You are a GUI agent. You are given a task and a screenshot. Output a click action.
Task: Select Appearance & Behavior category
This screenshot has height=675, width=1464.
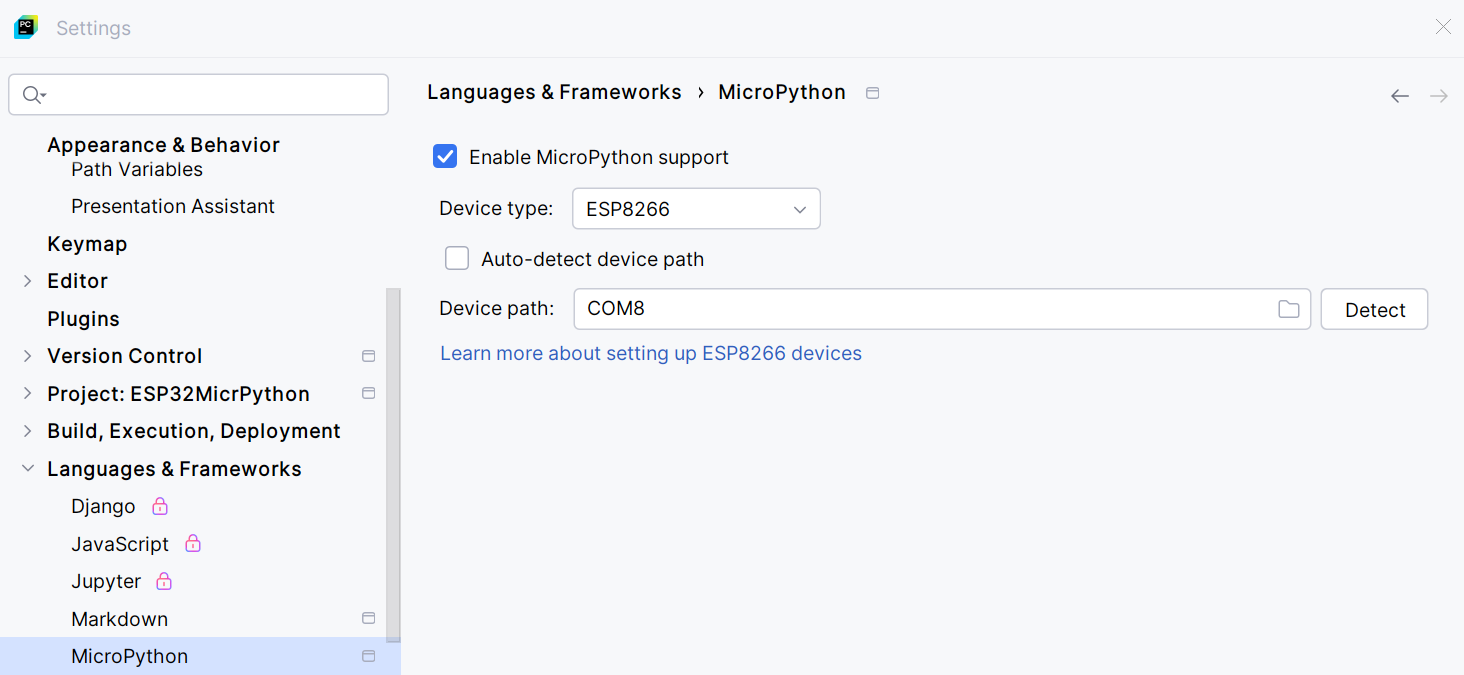[x=163, y=145]
